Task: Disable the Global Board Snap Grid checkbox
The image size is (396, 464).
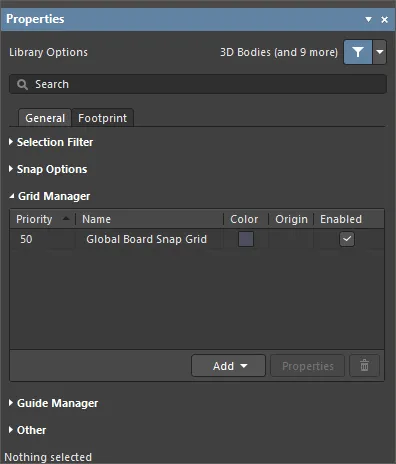Action: tap(347, 239)
